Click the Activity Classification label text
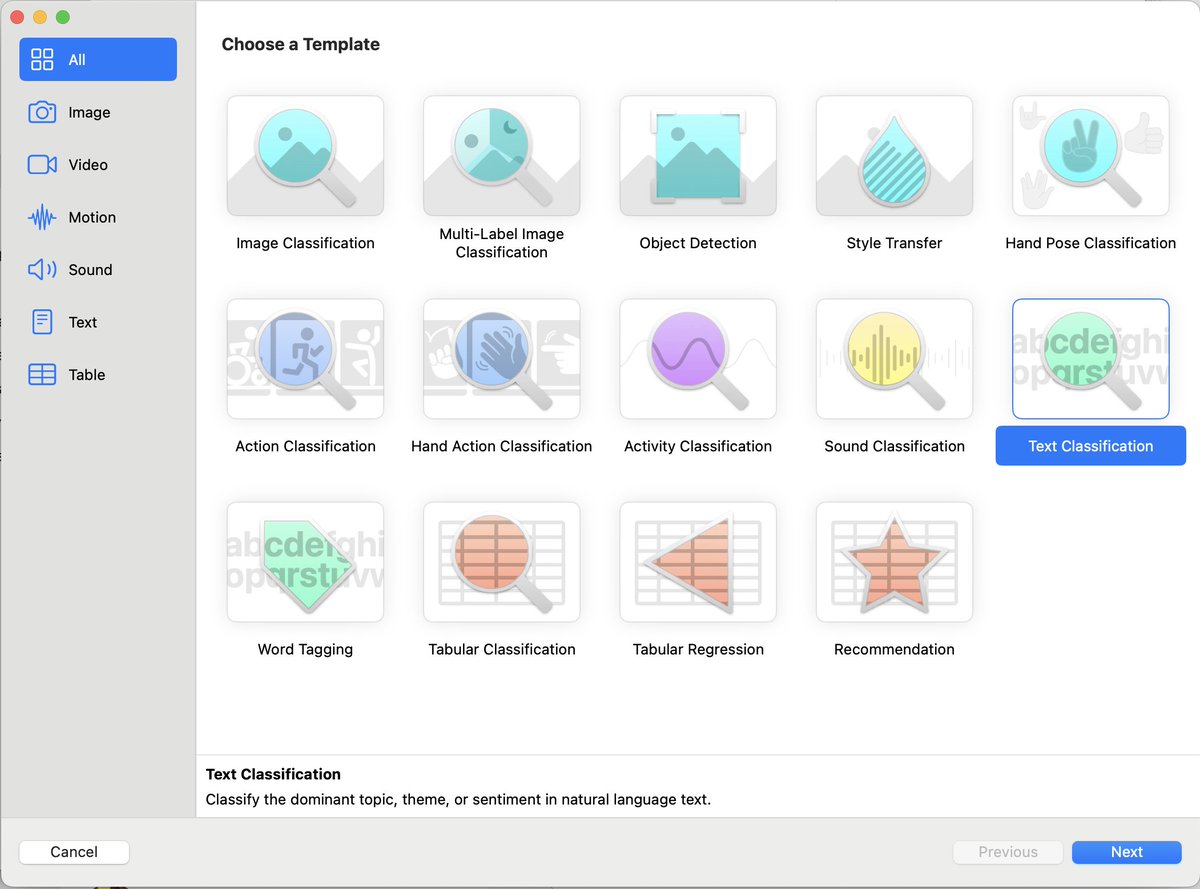 pyautogui.click(x=698, y=446)
